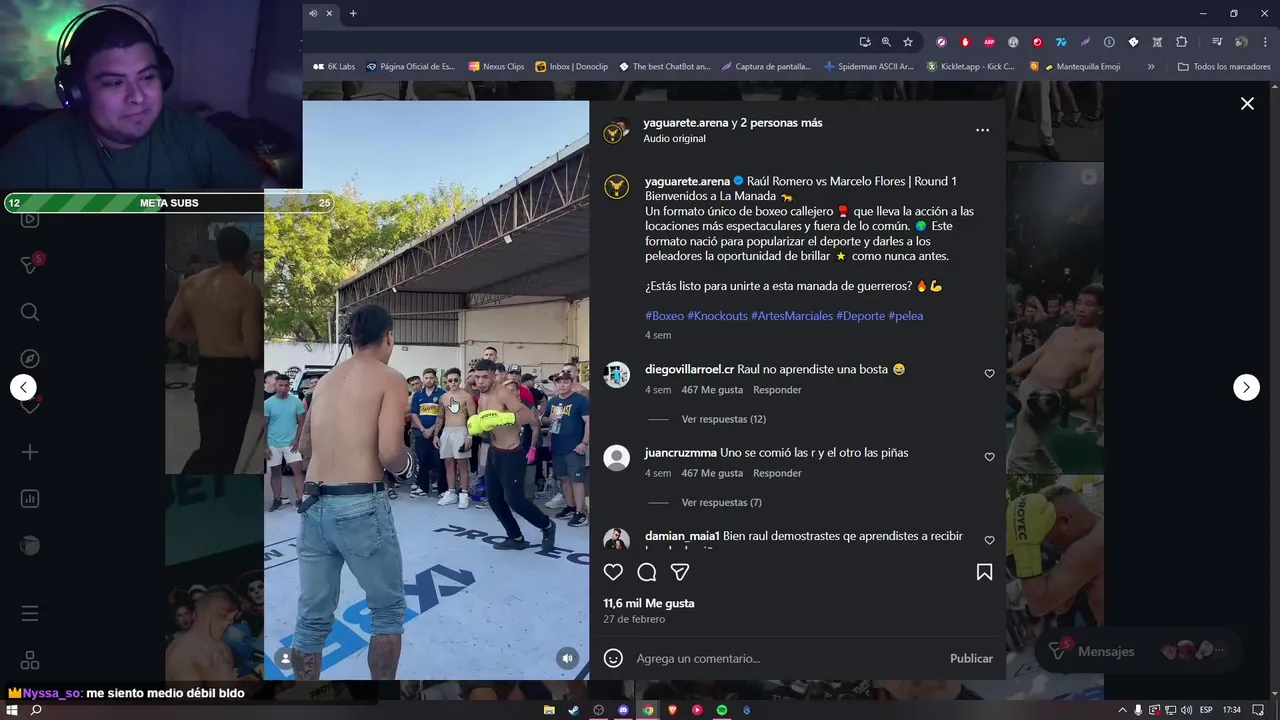Open Instagram create (plus) icon
The height and width of the screenshot is (720, 1280).
[x=30, y=452]
